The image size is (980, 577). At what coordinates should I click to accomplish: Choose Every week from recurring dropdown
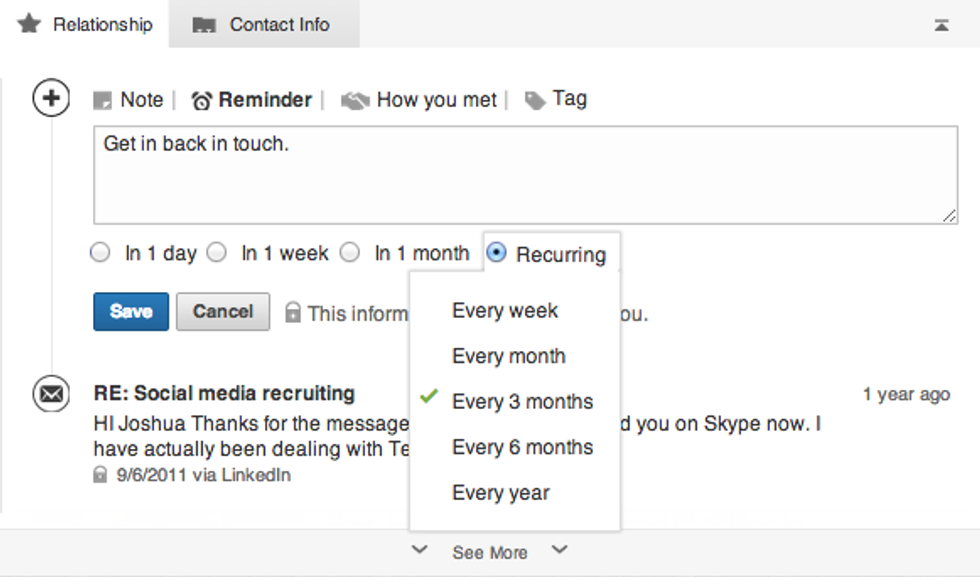coord(505,311)
